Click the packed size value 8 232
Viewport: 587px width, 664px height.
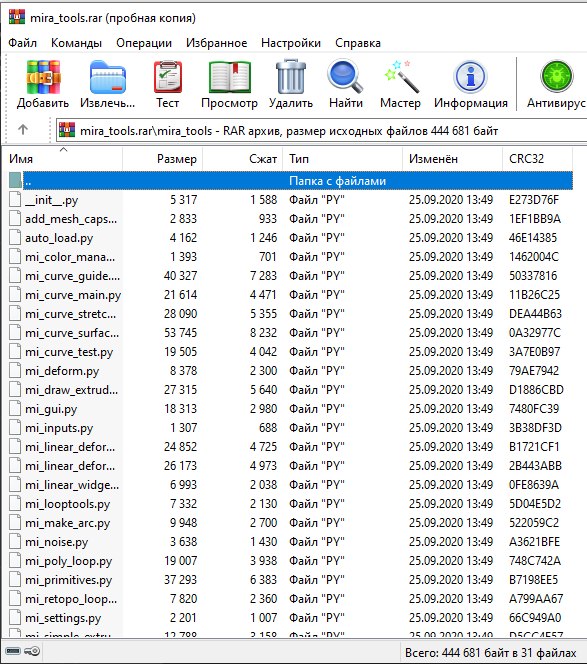263,333
